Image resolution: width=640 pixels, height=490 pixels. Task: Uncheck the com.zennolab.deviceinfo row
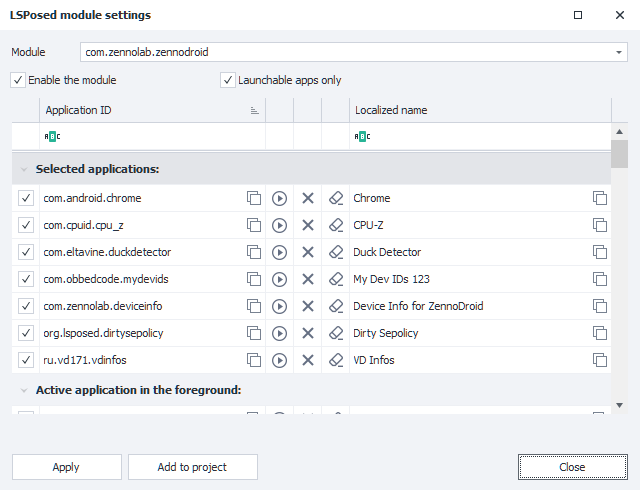pos(26,306)
